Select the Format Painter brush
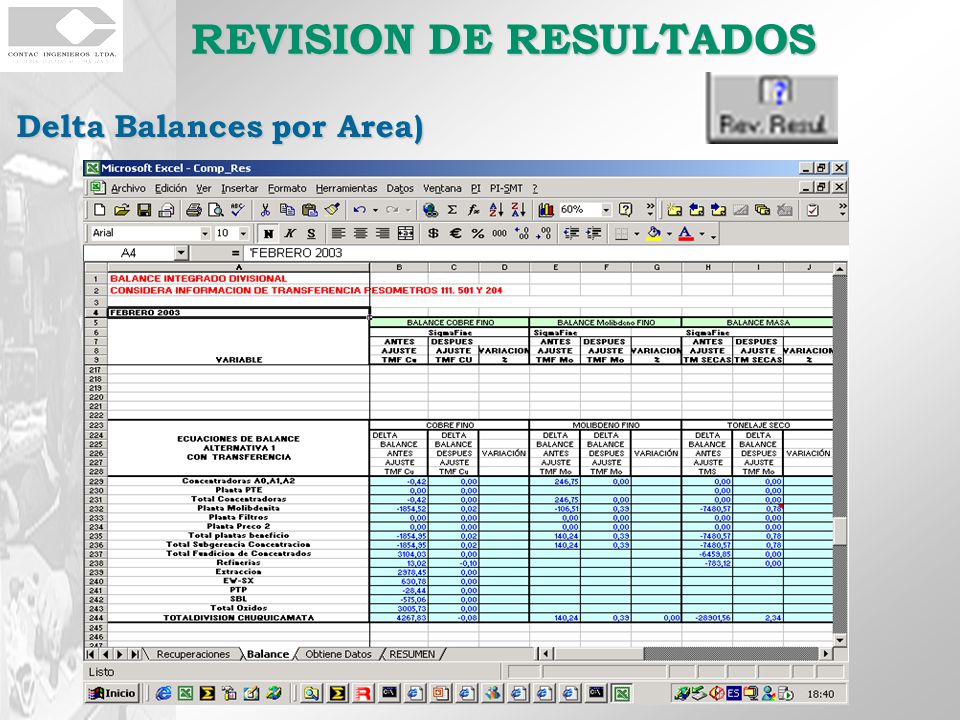960x720 pixels. pos(332,210)
